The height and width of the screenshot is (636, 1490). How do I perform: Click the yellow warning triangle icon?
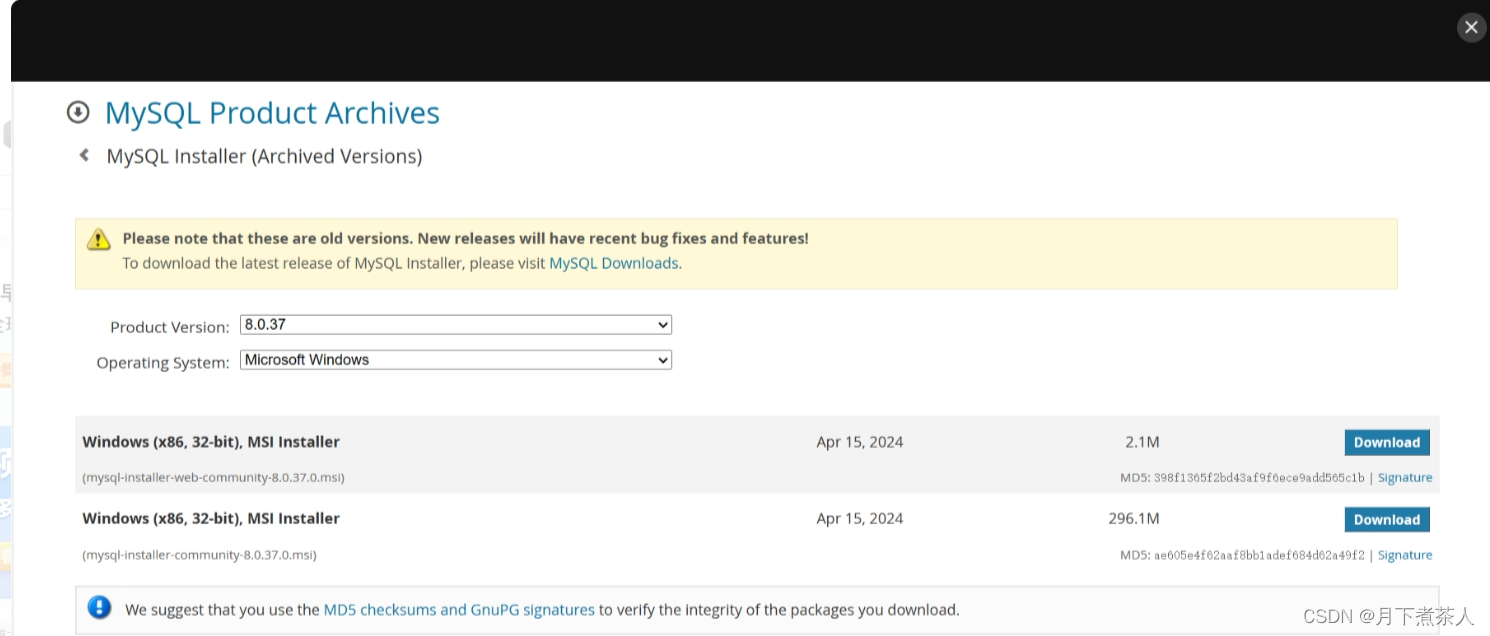pyautogui.click(x=98, y=239)
